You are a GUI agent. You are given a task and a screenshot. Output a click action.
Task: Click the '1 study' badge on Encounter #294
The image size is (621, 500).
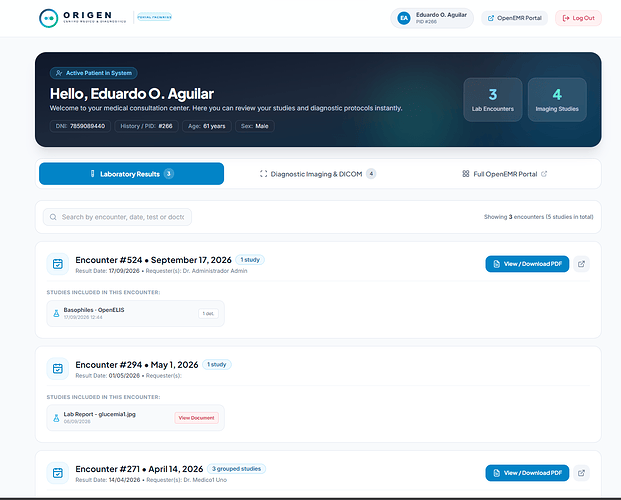coord(217,364)
